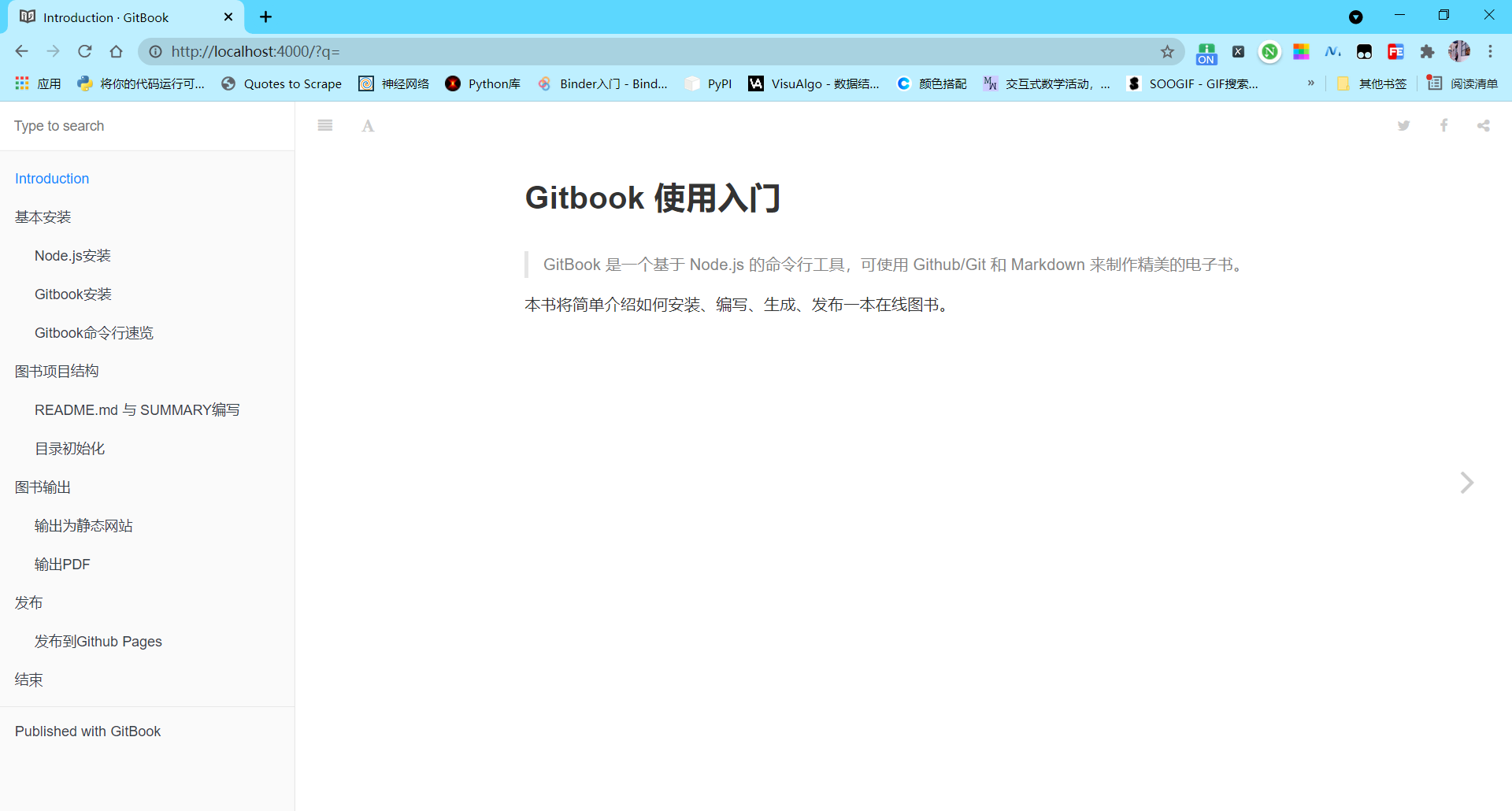Open the 颜色搭配 bookmark
1512x811 pixels.
(932, 83)
